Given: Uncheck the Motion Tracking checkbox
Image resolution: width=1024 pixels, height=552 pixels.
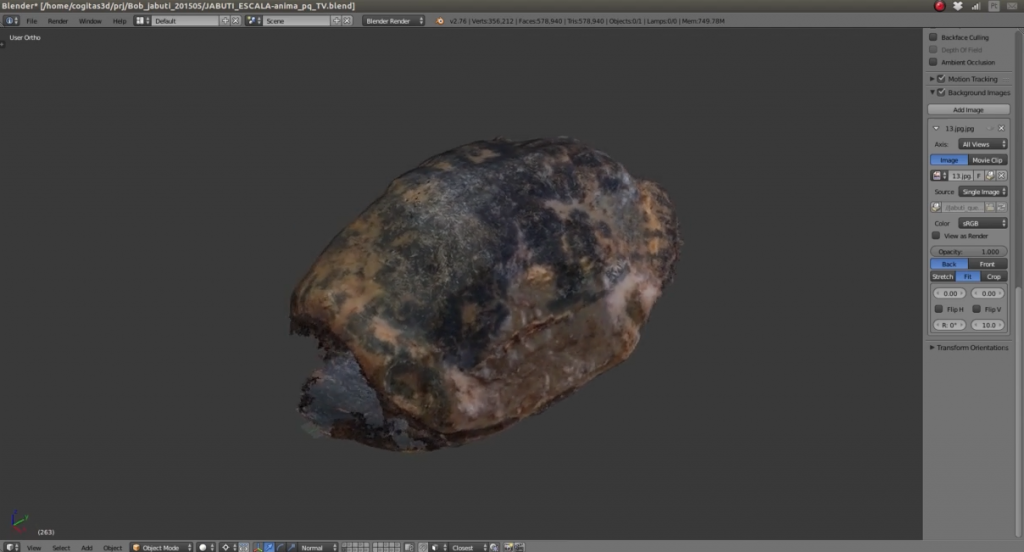Looking at the screenshot, I should [941, 78].
